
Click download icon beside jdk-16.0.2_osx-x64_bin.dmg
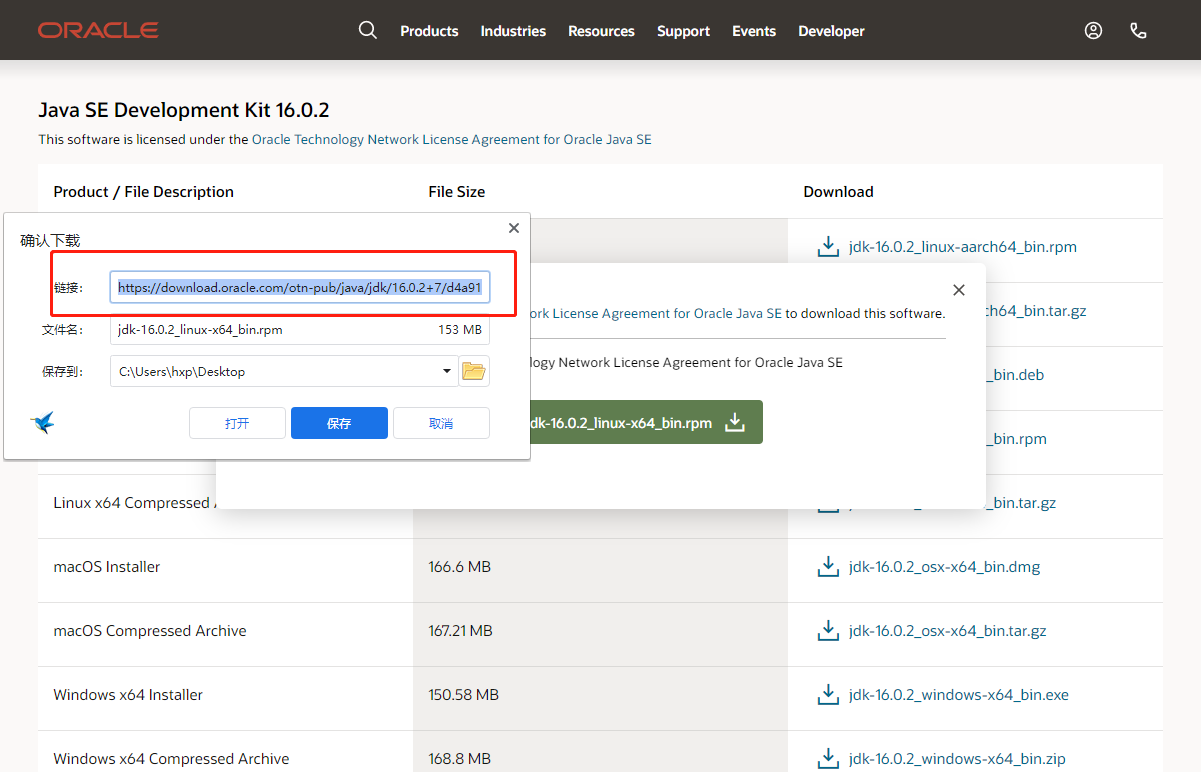click(x=828, y=566)
